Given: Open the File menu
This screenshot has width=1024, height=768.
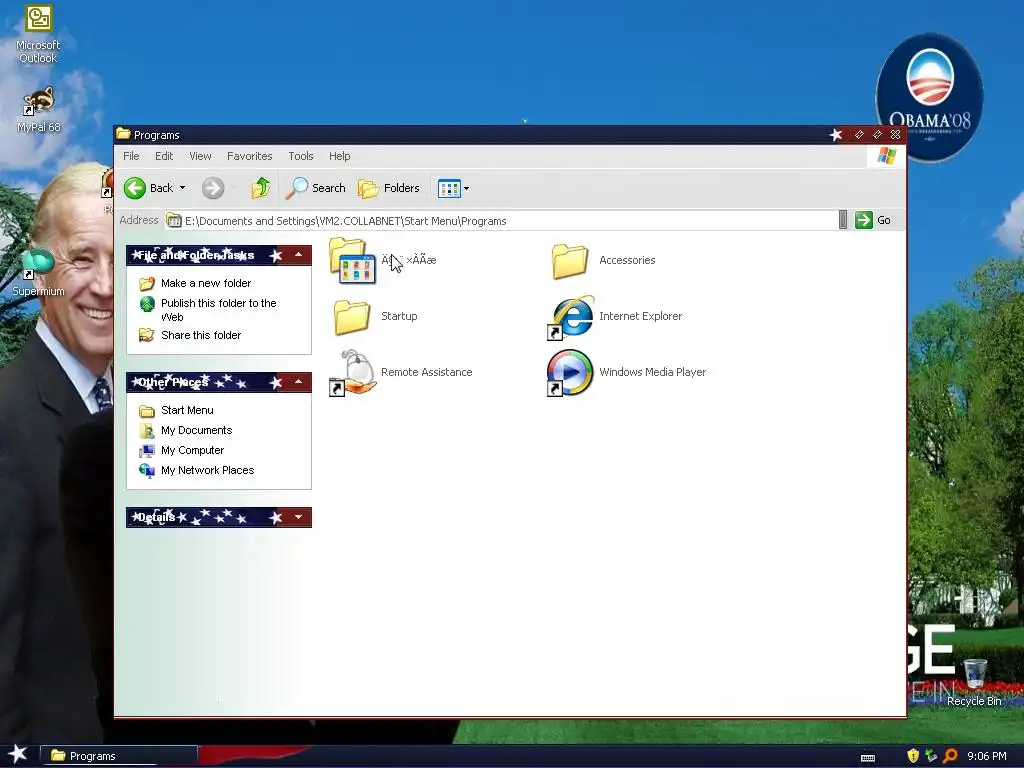Looking at the screenshot, I should tap(131, 156).
